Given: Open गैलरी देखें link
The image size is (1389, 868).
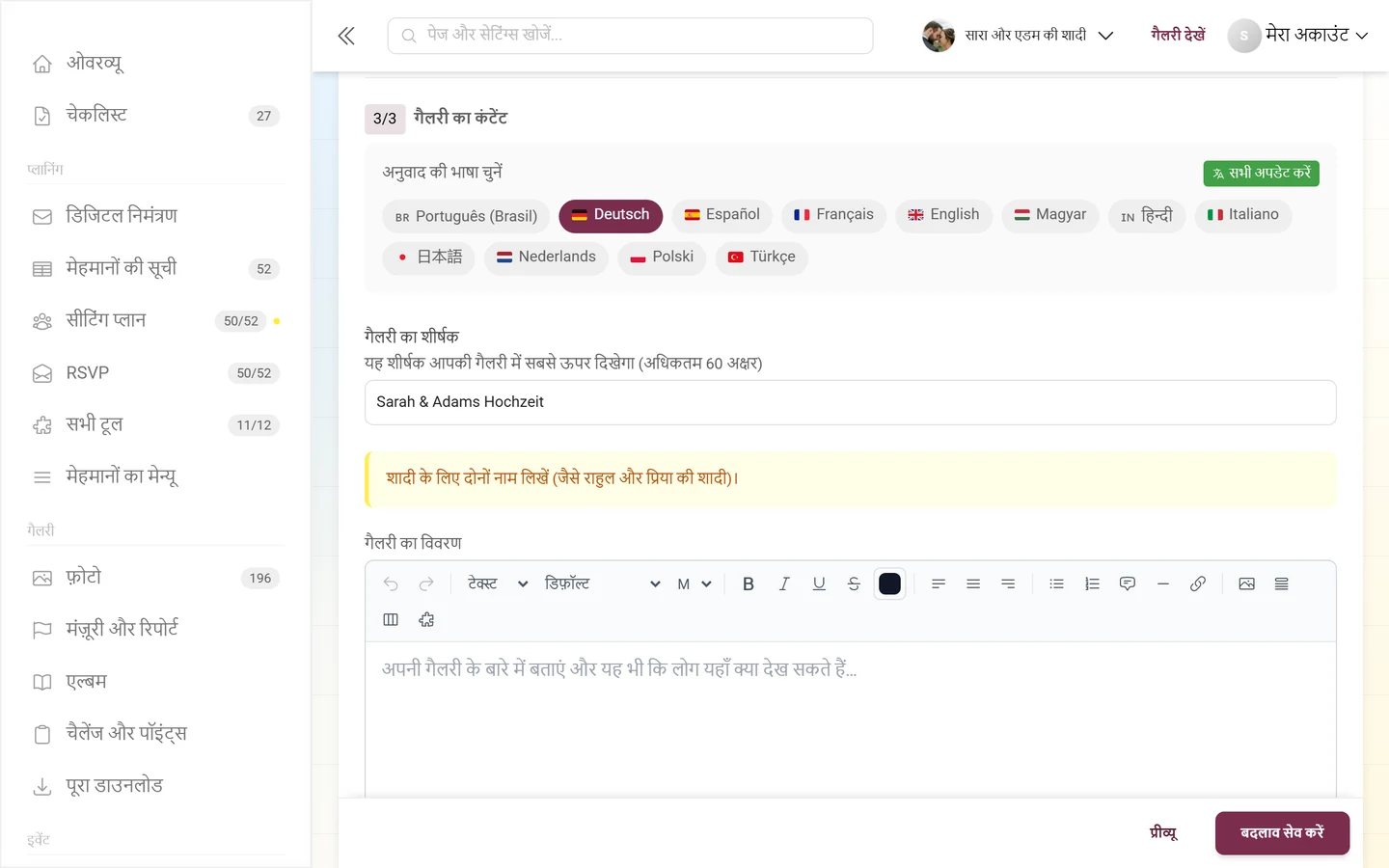Looking at the screenshot, I should point(1178,35).
